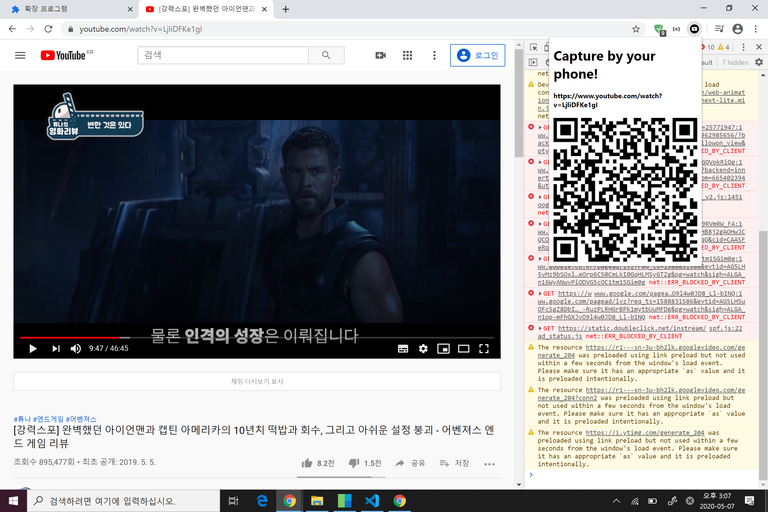Open Visual Studio Code from the taskbar
Image resolution: width=768 pixels, height=512 pixels.
coord(372,501)
